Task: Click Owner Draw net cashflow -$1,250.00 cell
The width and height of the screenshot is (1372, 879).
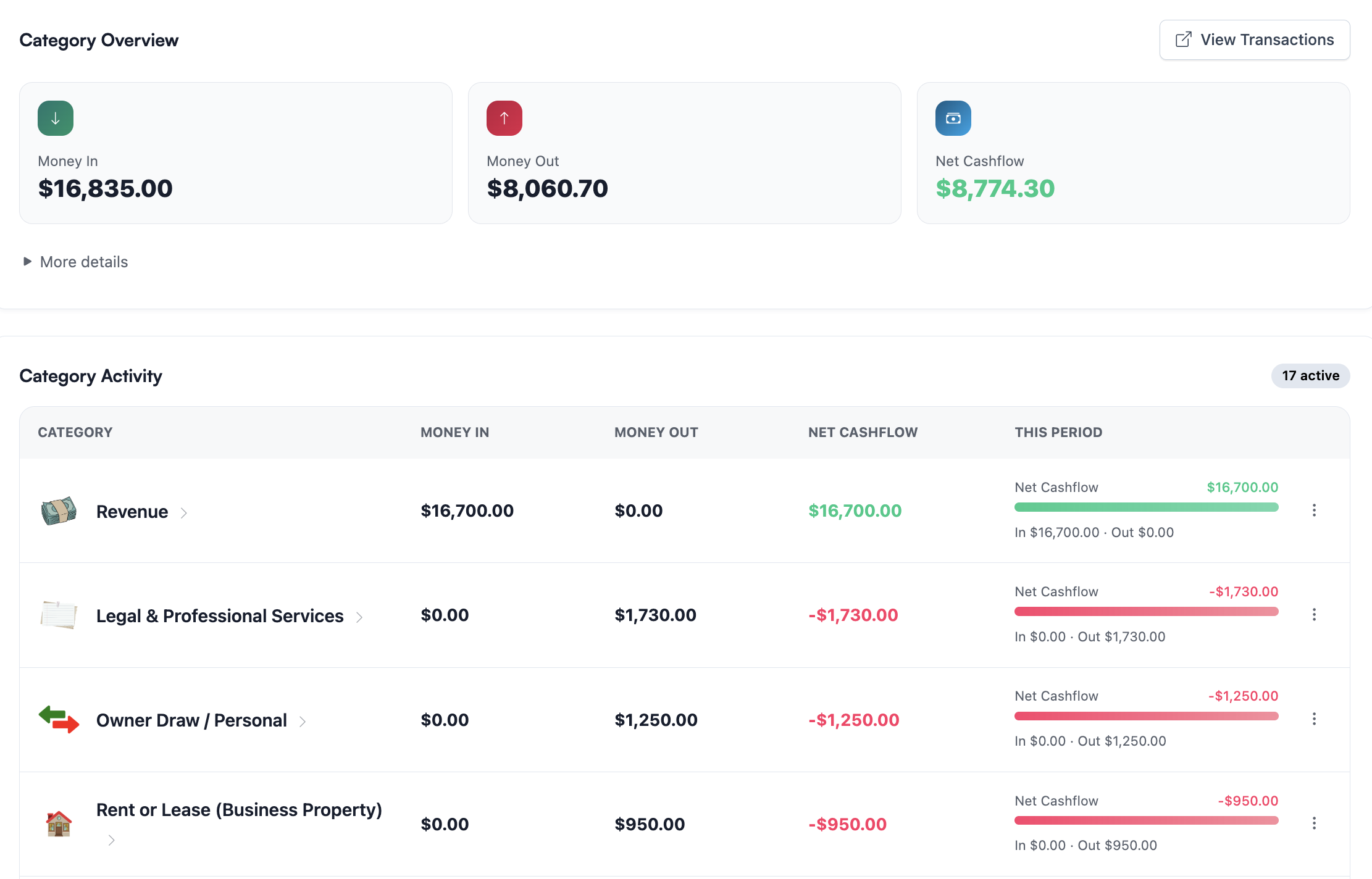Action: pos(854,720)
